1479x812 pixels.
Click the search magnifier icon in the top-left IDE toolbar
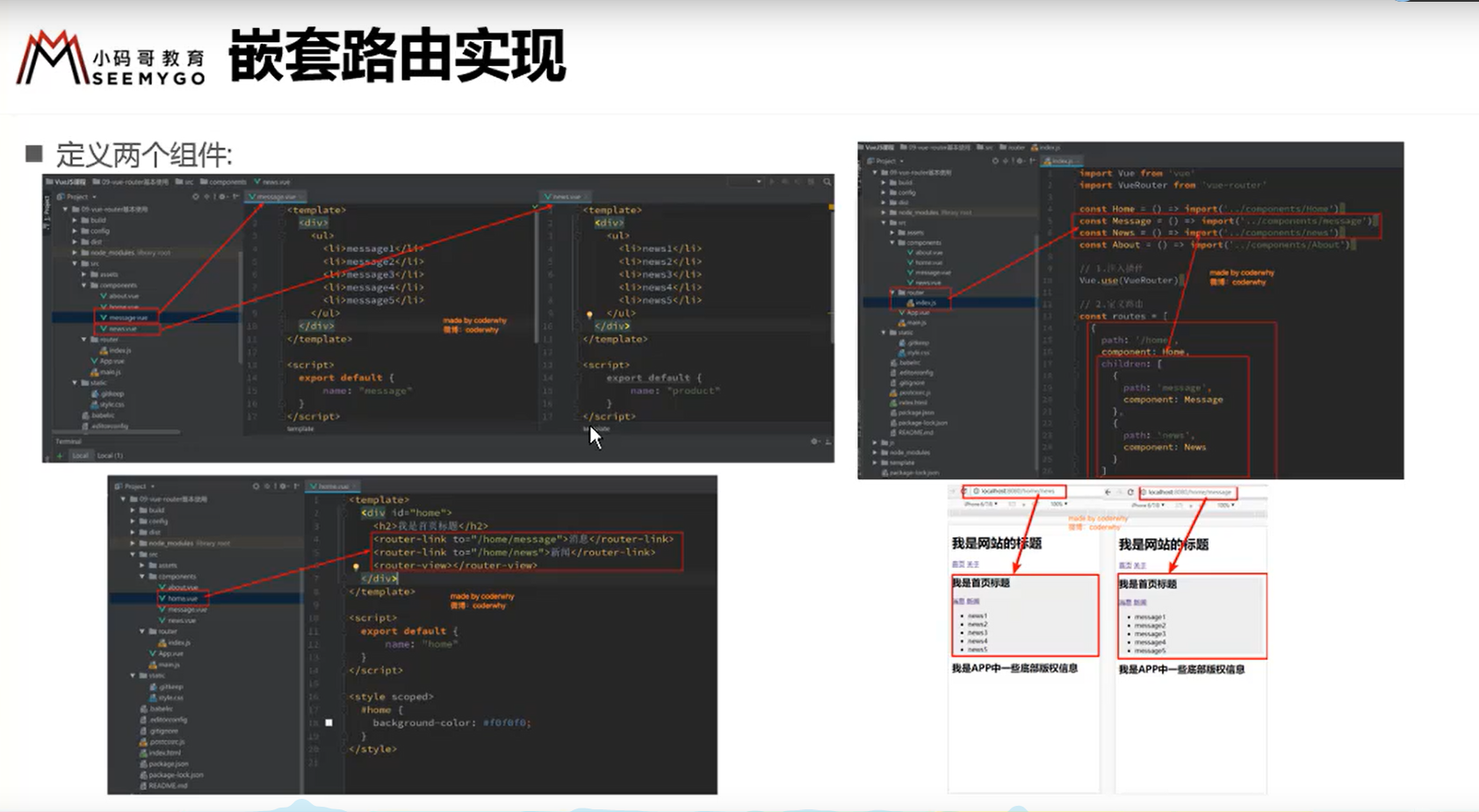826,182
